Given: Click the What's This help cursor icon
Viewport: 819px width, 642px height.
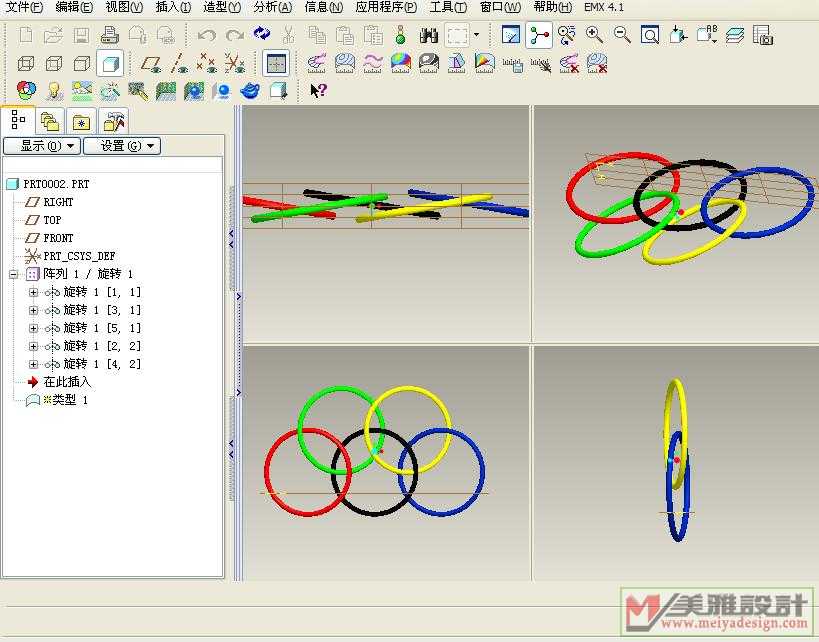Looking at the screenshot, I should [x=318, y=90].
